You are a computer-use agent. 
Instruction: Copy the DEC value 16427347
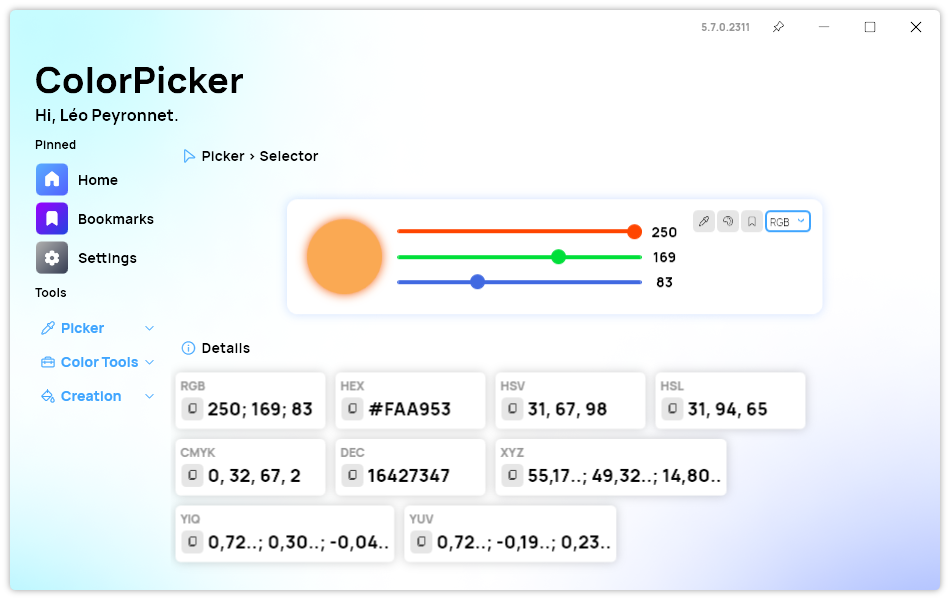[x=352, y=476]
